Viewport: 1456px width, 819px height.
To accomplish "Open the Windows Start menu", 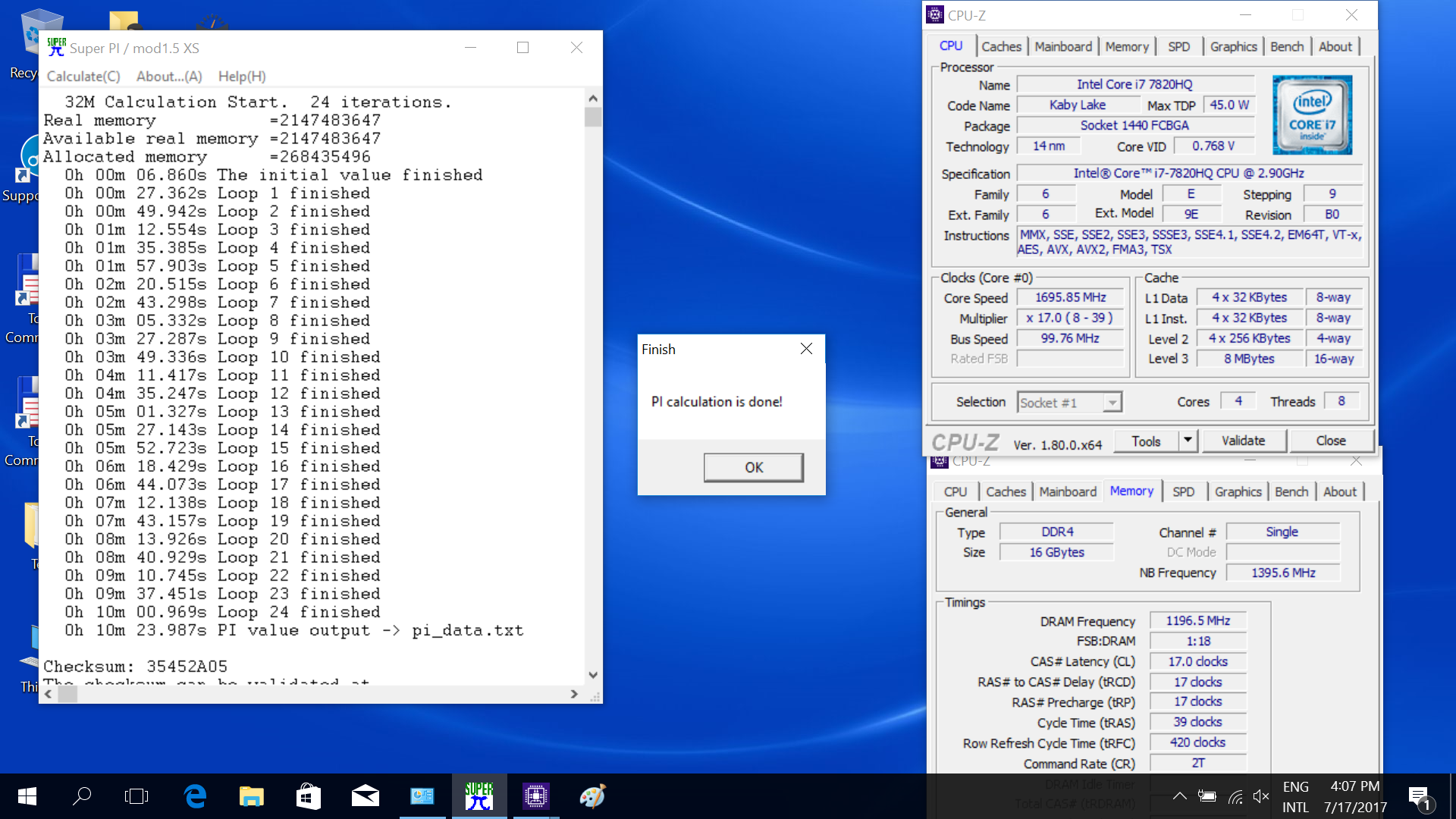I will click(x=27, y=796).
